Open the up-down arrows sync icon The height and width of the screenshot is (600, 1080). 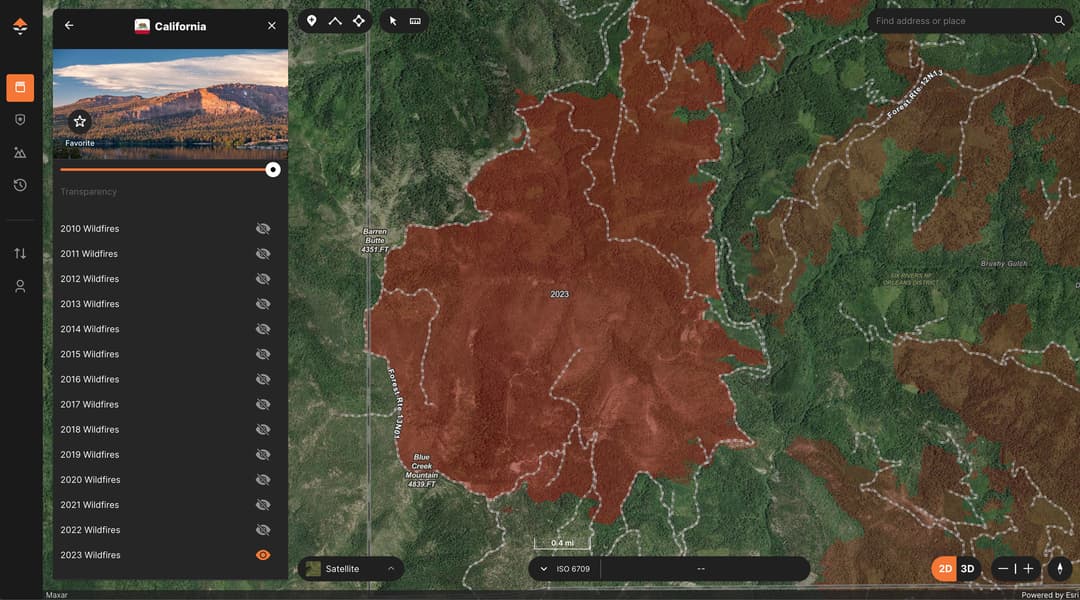click(20, 254)
